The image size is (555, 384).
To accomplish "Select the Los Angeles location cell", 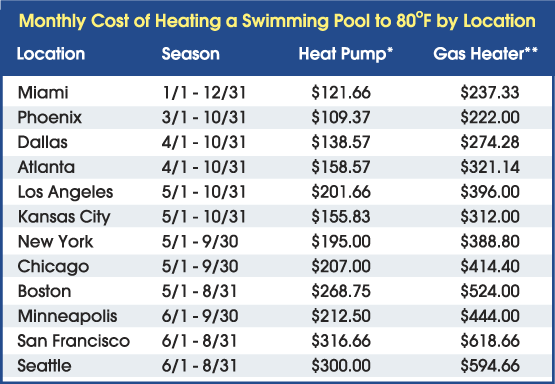I will 65,192.
